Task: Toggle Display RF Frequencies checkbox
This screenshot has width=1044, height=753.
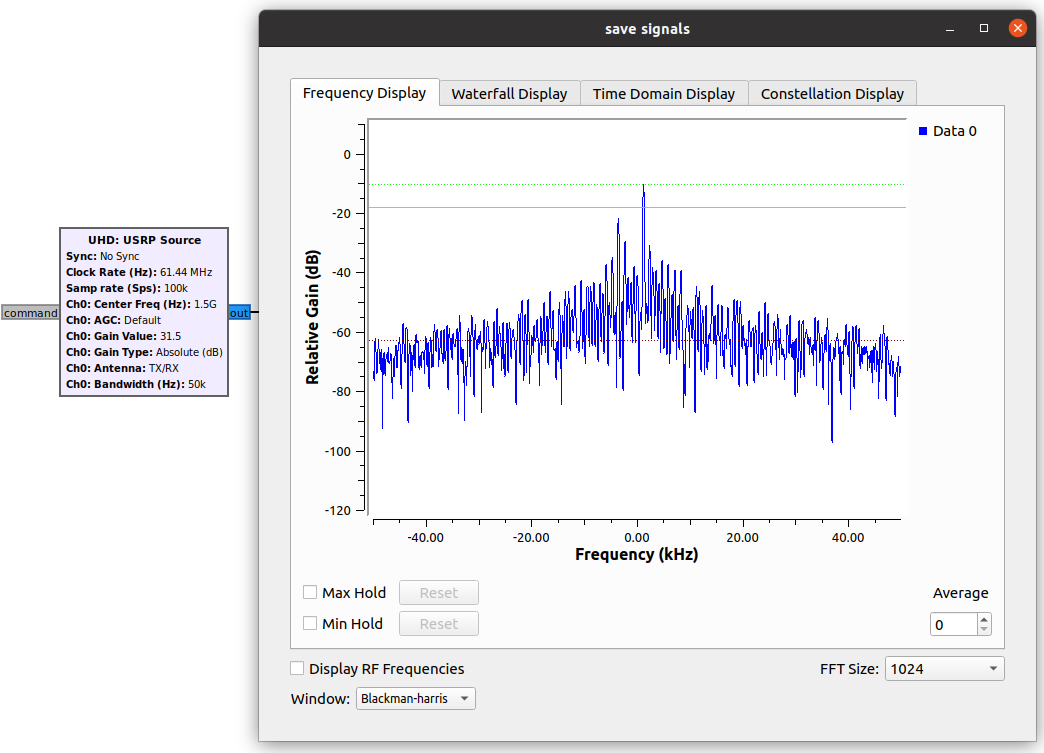Action: pyautogui.click(x=297, y=668)
